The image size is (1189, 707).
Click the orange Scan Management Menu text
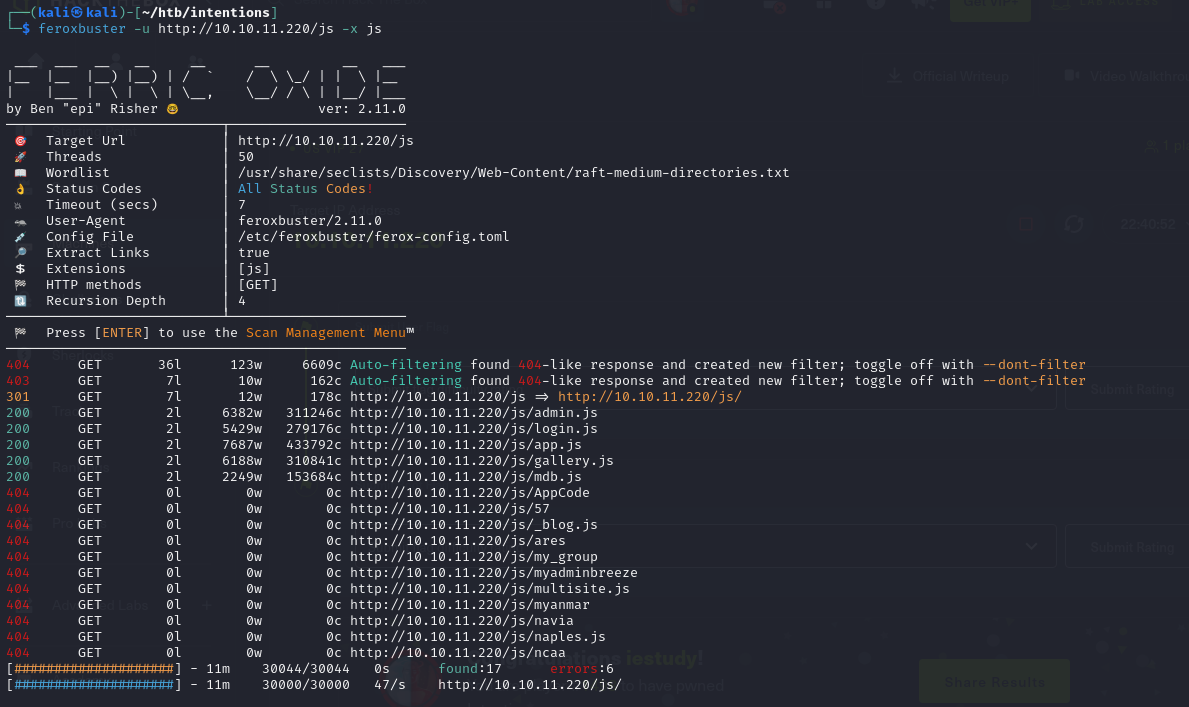325,333
